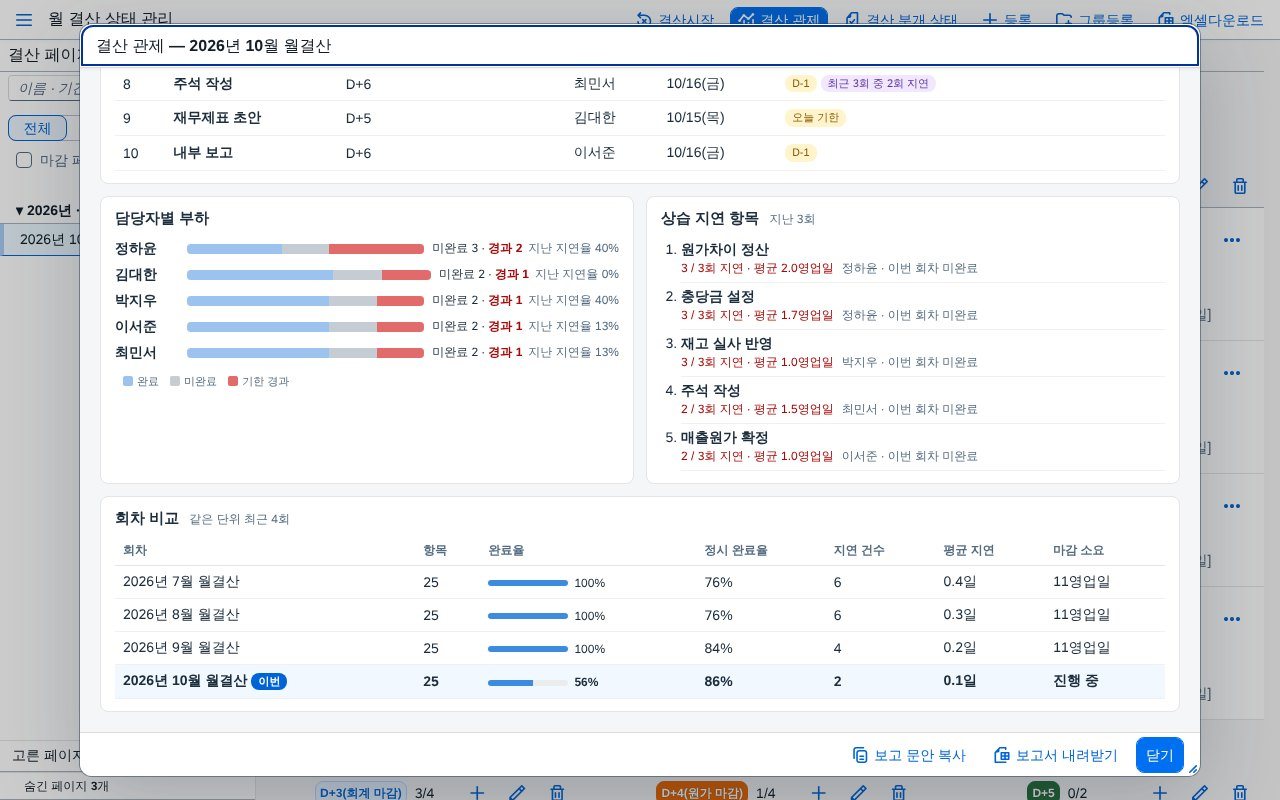The height and width of the screenshot is (800, 1280).
Task: Select the 2026년 7월 월결산 comparison row
Action: point(640,582)
